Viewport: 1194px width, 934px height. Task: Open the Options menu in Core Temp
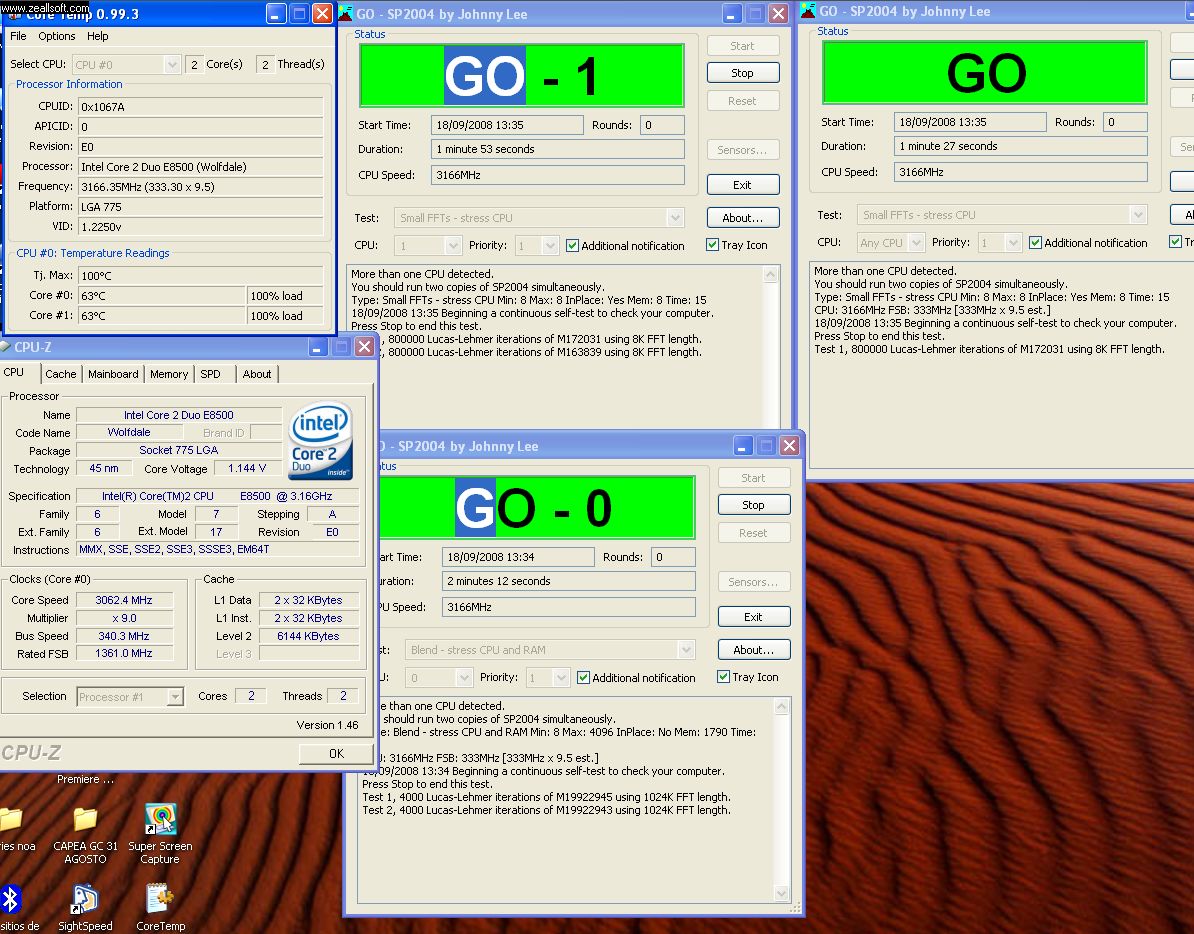coord(57,36)
